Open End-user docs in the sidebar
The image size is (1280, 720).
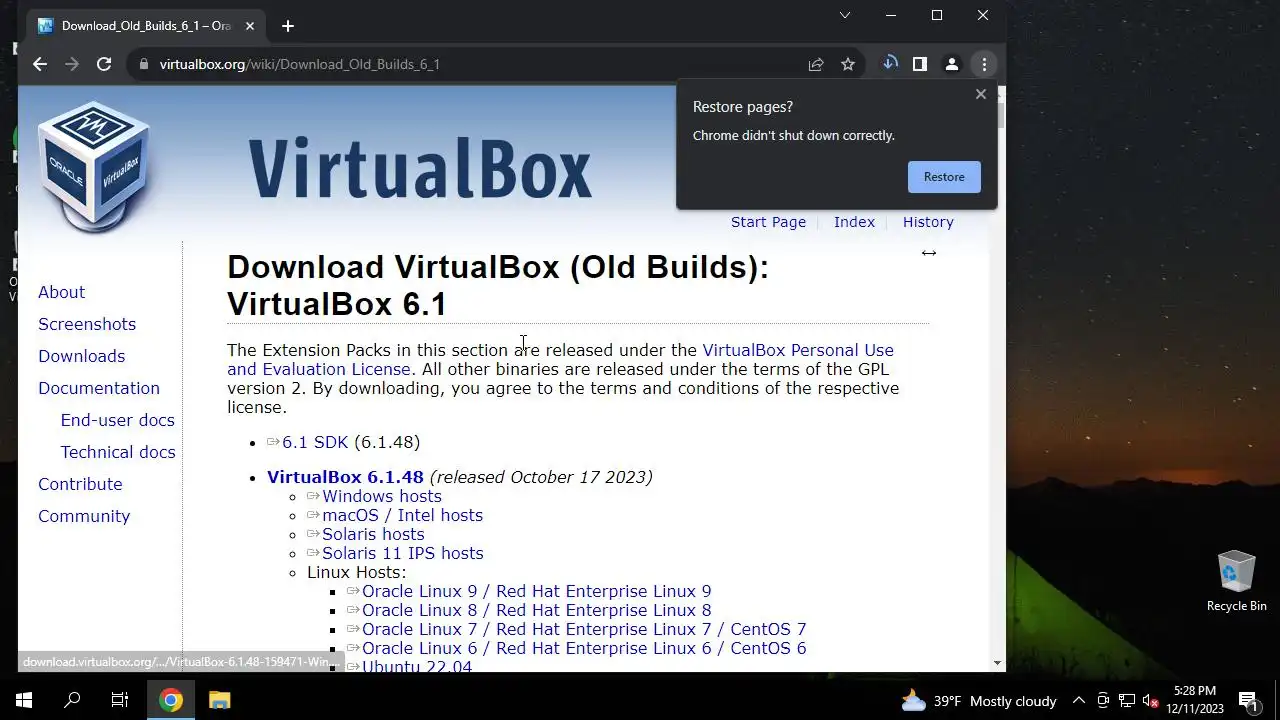coord(117,420)
